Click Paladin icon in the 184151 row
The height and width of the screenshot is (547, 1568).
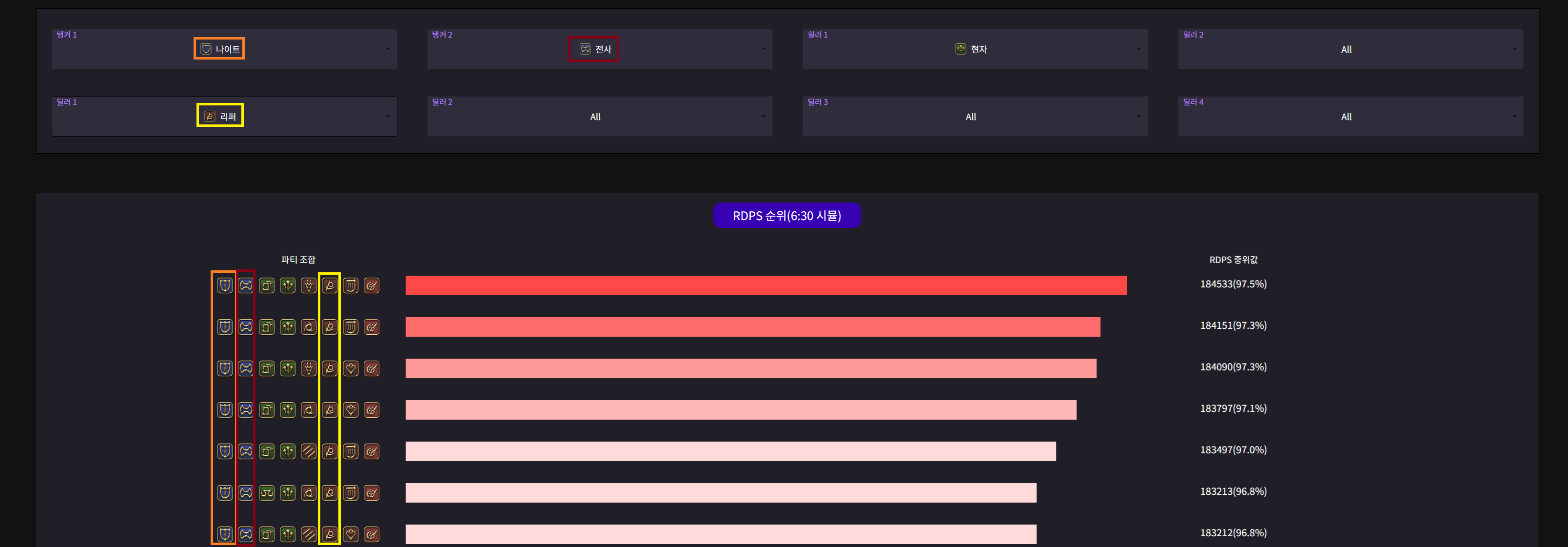pos(225,326)
